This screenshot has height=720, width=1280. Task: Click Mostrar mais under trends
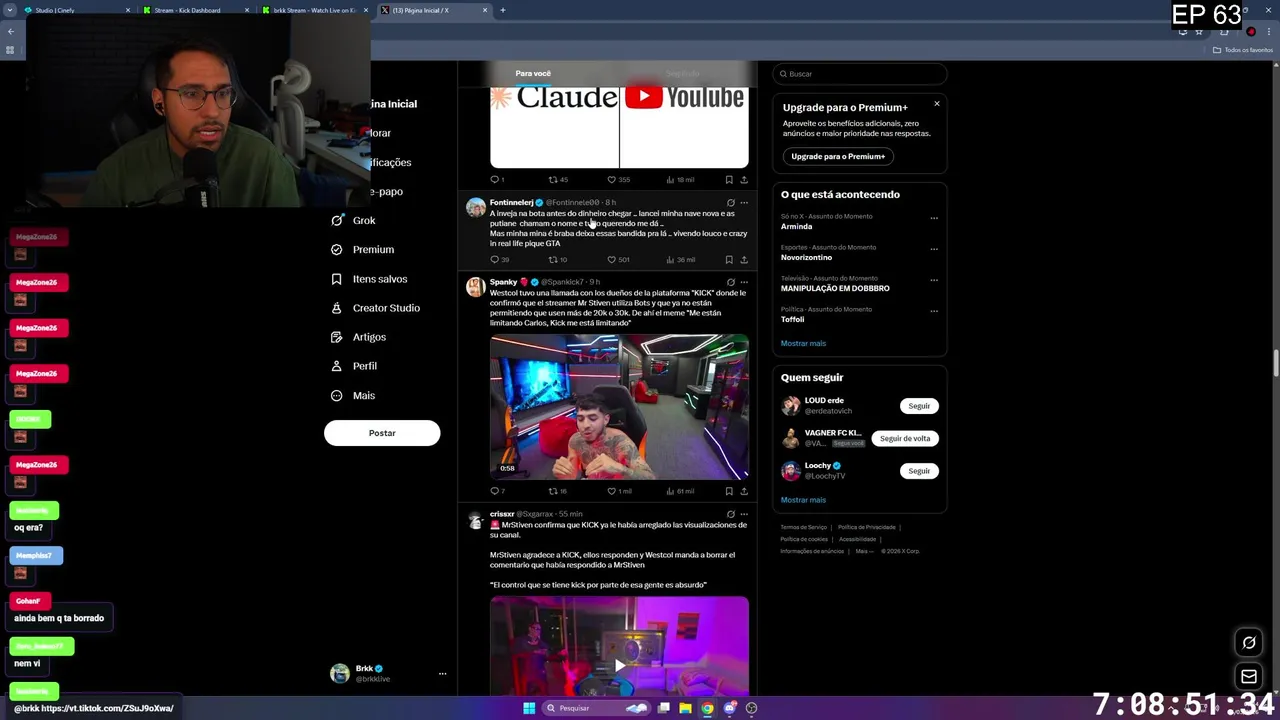tap(803, 343)
